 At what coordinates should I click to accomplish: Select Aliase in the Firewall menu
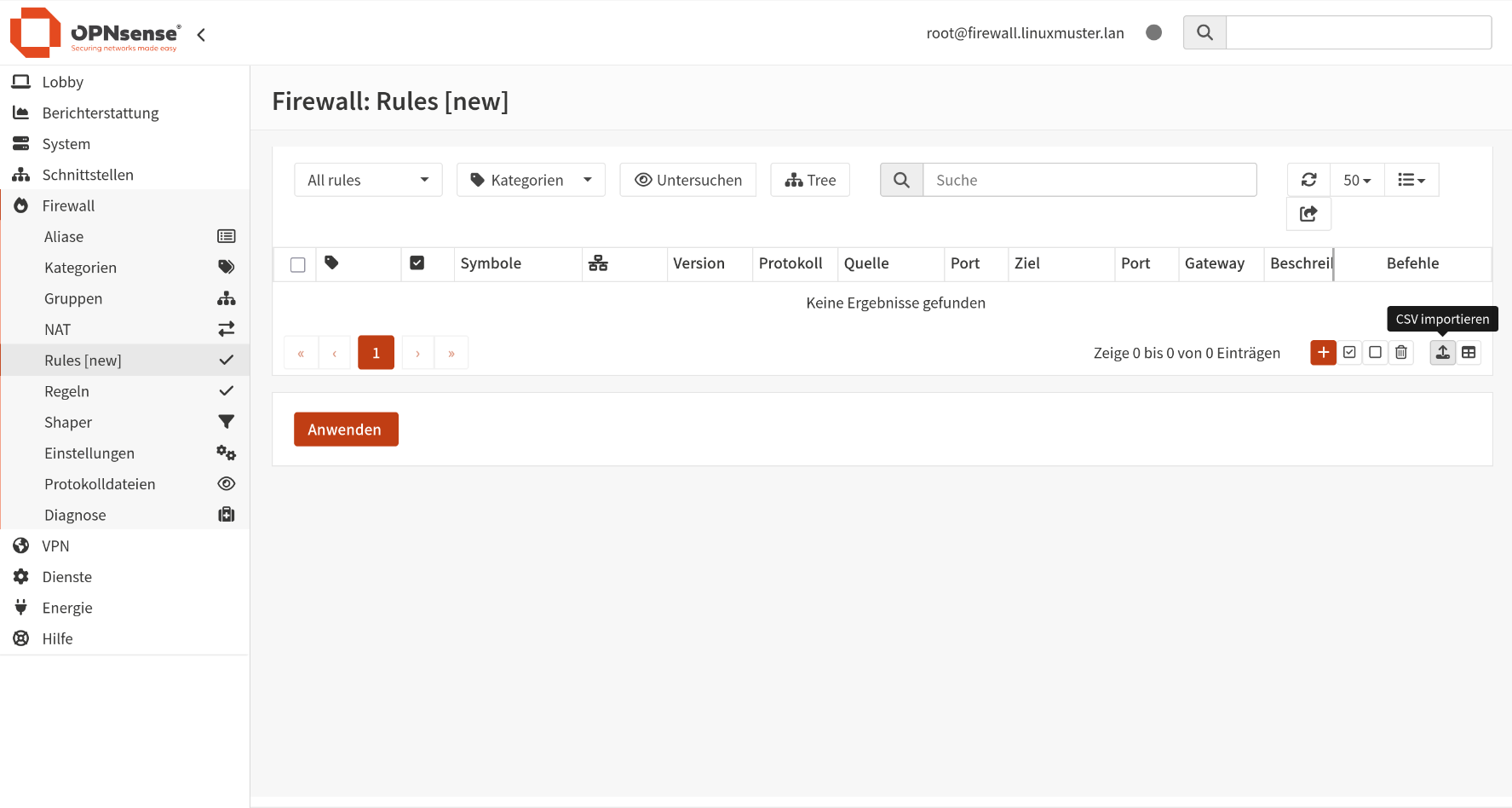pyautogui.click(x=64, y=237)
